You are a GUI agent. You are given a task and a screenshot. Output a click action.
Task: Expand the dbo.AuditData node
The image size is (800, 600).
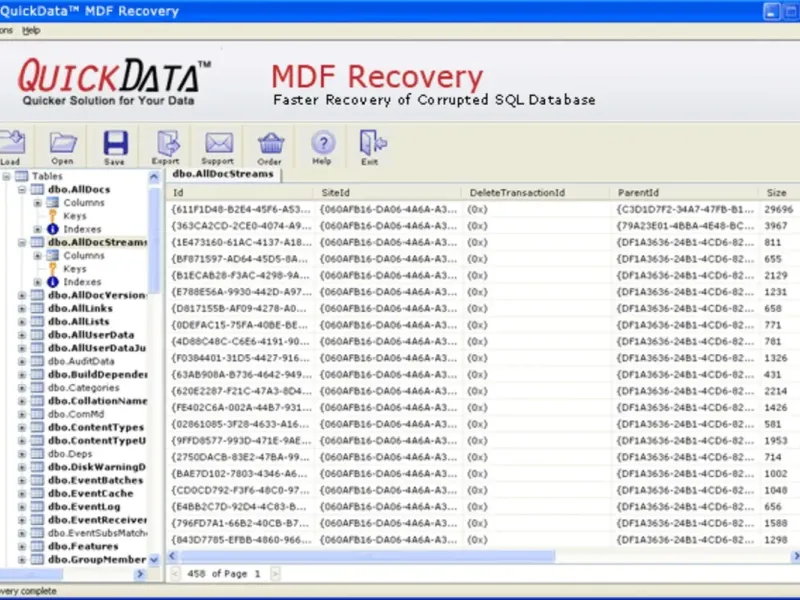22,362
